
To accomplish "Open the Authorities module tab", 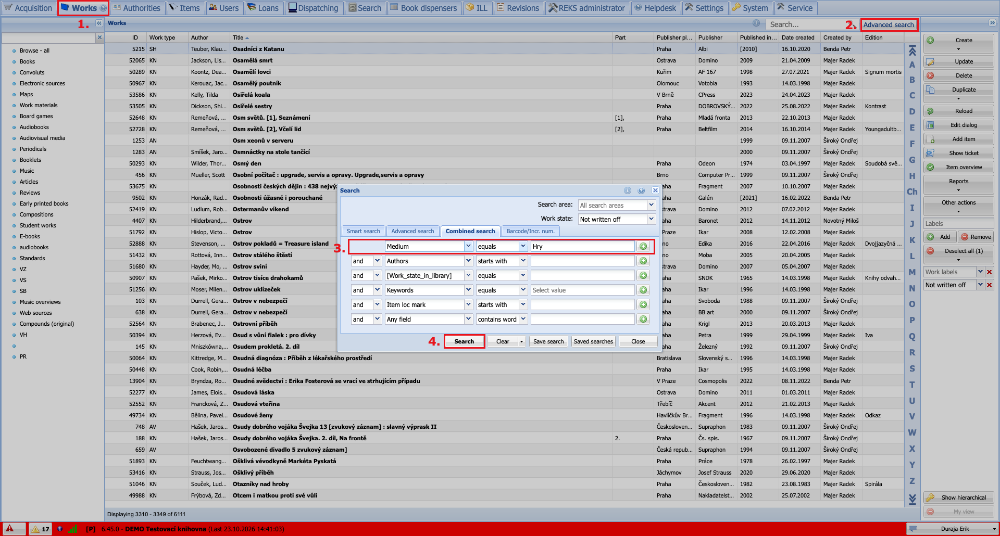I will coord(137,8).
